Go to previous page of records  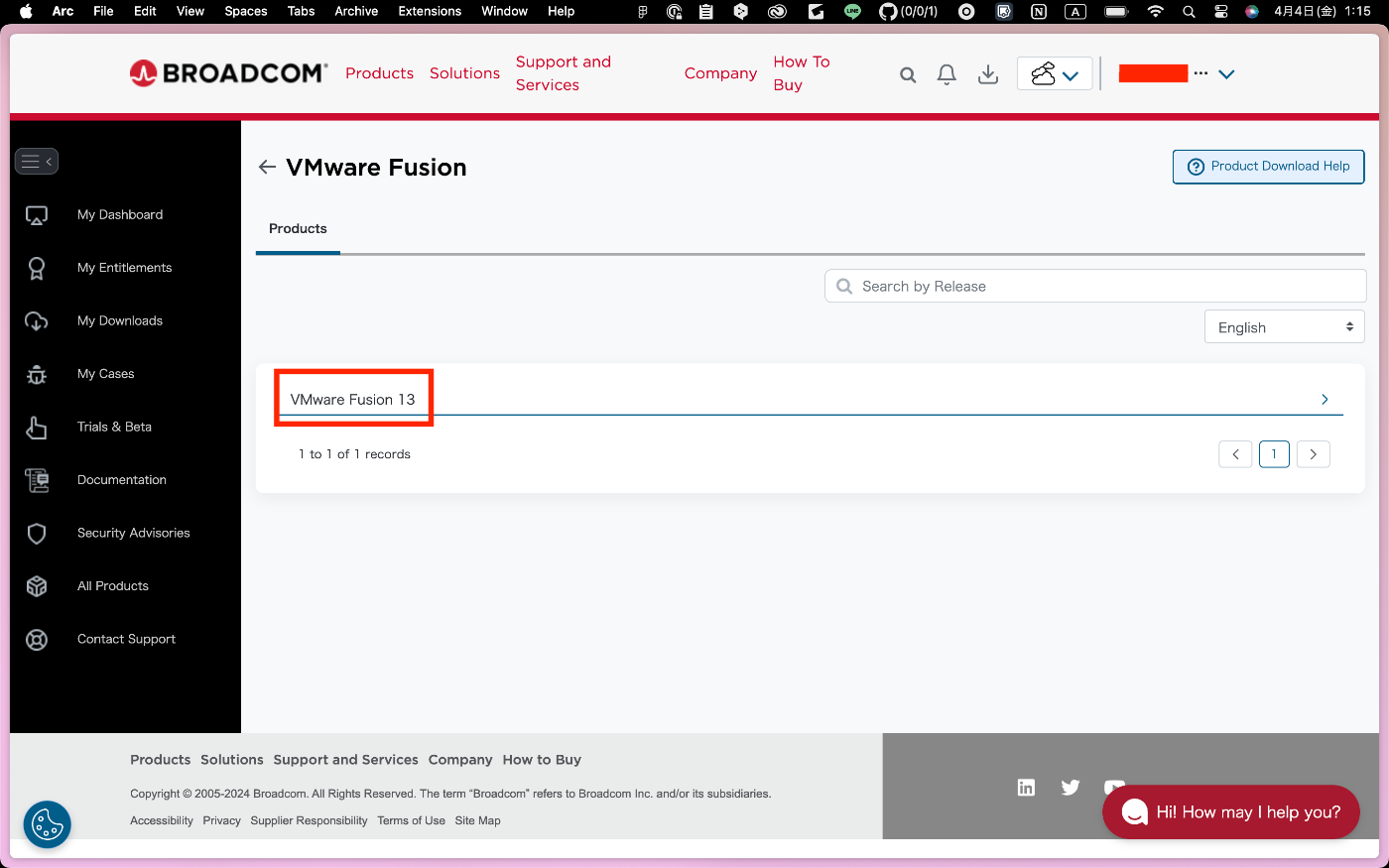[x=1235, y=454]
